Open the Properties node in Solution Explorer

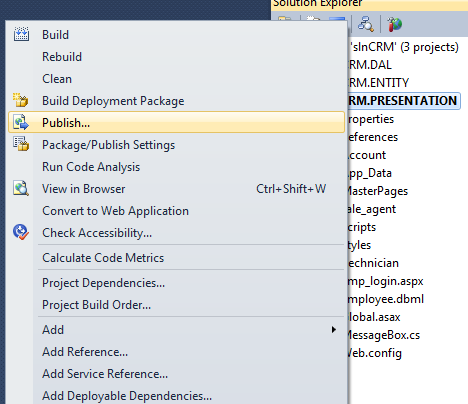[x=371, y=119]
